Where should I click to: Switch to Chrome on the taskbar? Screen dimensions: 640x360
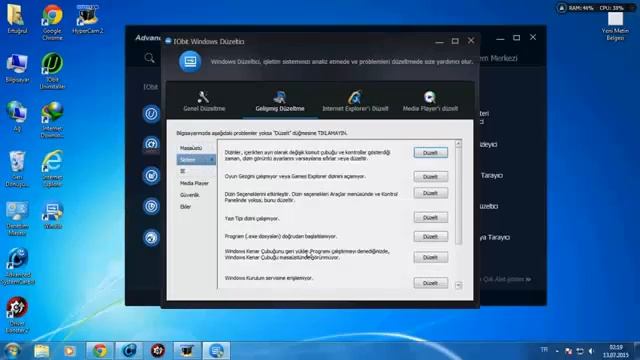click(x=100, y=351)
